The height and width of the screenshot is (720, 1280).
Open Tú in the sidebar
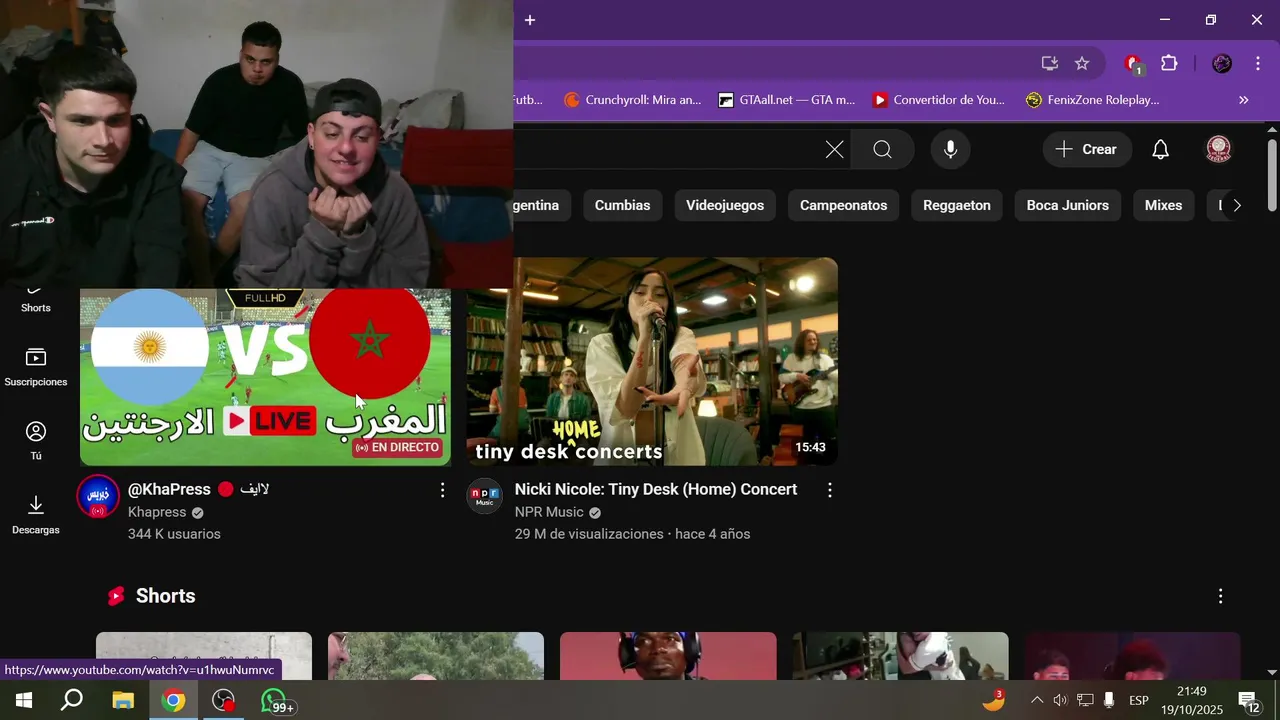tap(36, 441)
